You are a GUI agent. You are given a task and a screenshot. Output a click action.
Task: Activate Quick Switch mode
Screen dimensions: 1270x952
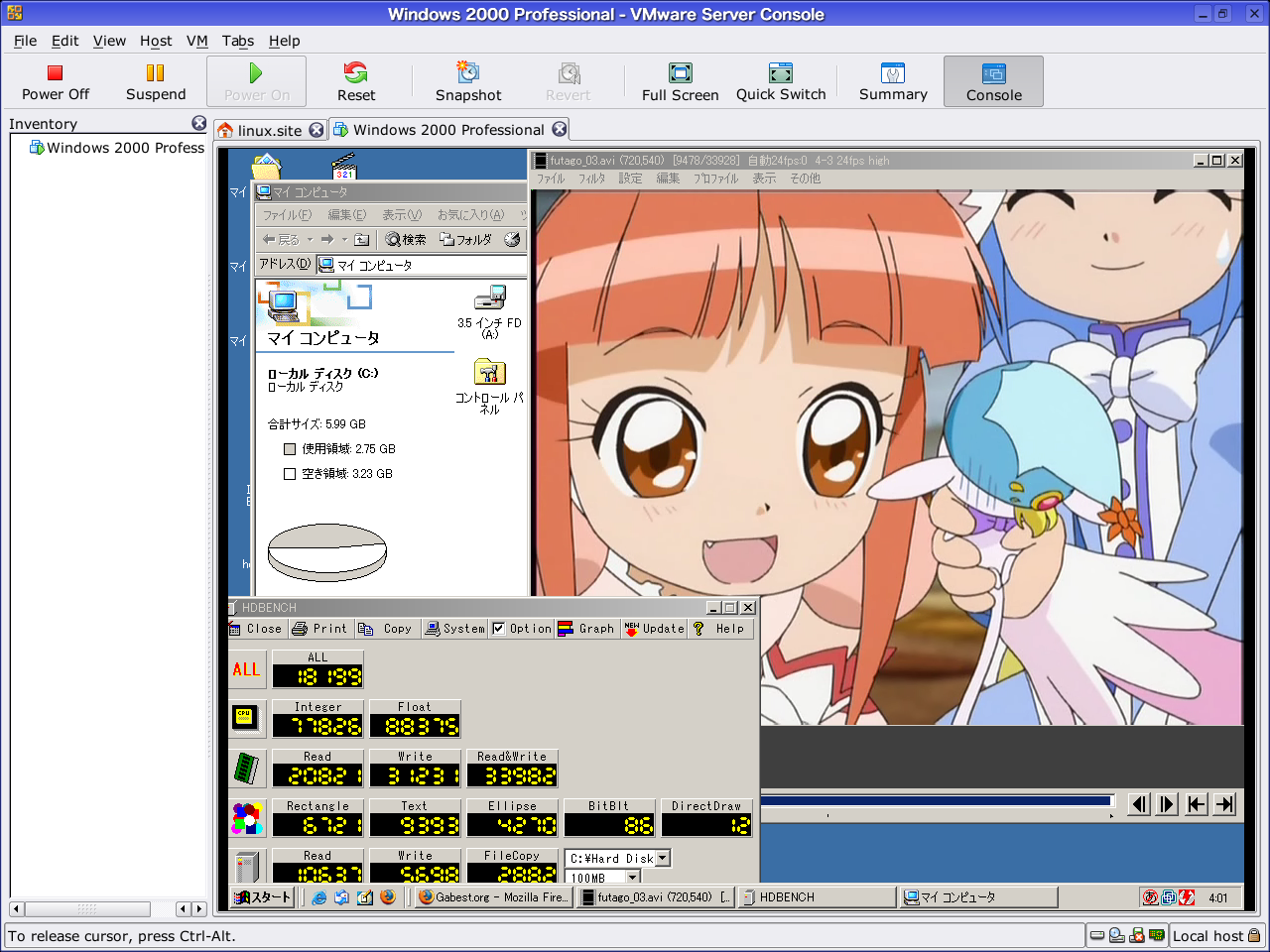(x=781, y=81)
